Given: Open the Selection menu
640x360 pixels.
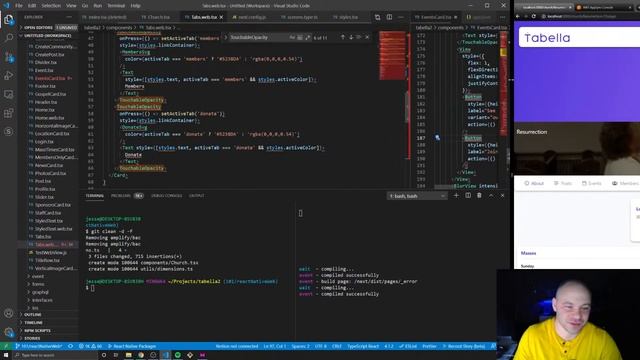Looking at the screenshot, I should tap(51, 6).
